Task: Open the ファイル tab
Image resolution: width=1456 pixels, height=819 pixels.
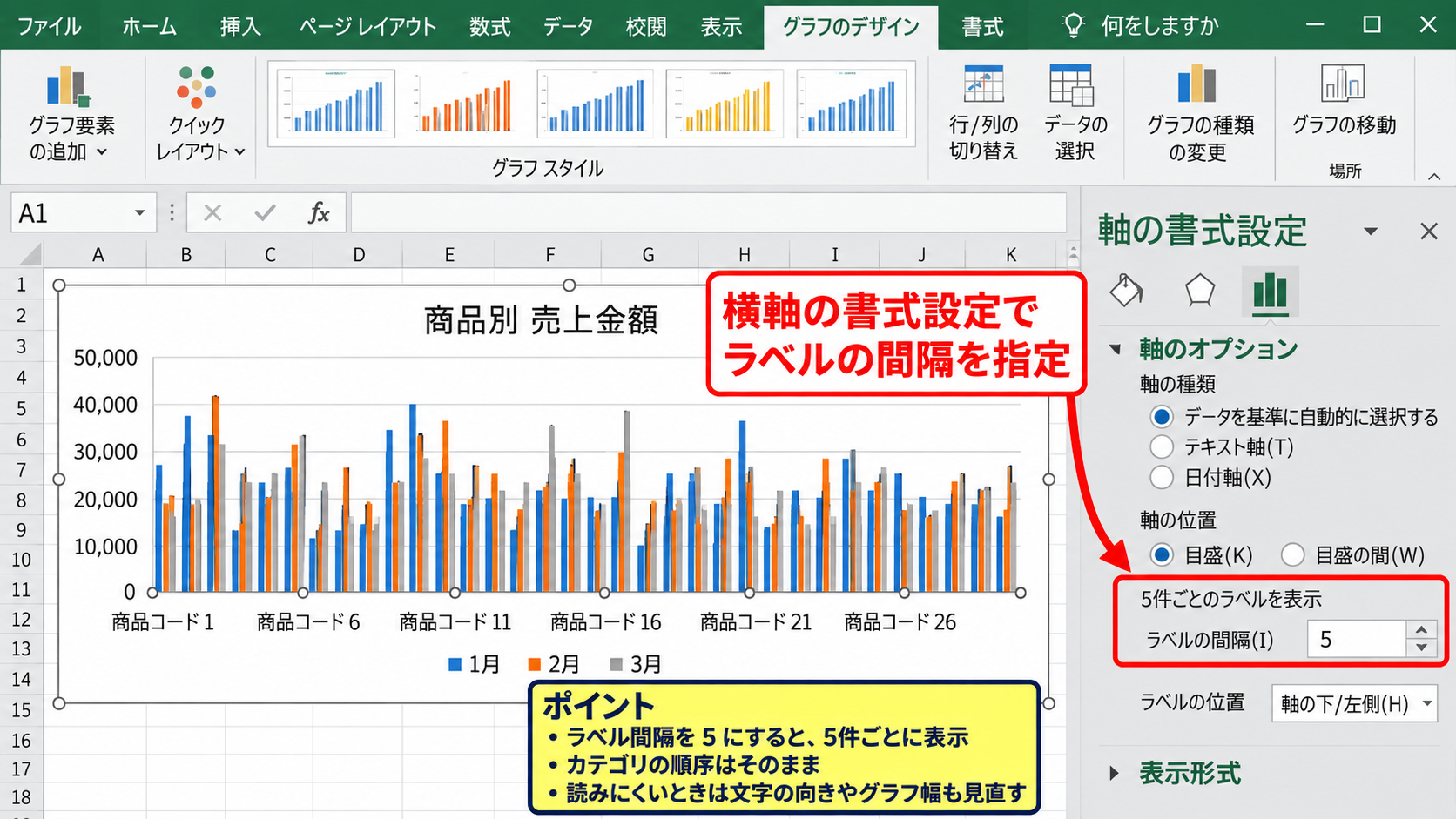Action: click(50, 26)
